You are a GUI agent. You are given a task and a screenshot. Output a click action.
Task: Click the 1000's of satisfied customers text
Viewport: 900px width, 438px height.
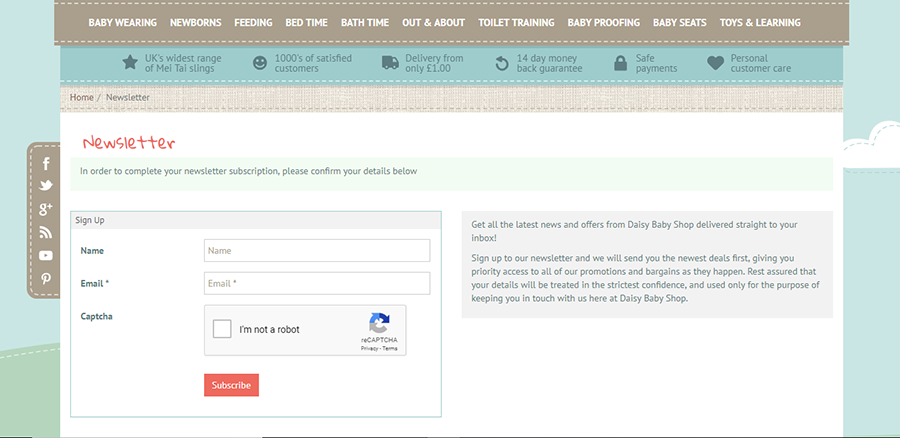coord(313,63)
